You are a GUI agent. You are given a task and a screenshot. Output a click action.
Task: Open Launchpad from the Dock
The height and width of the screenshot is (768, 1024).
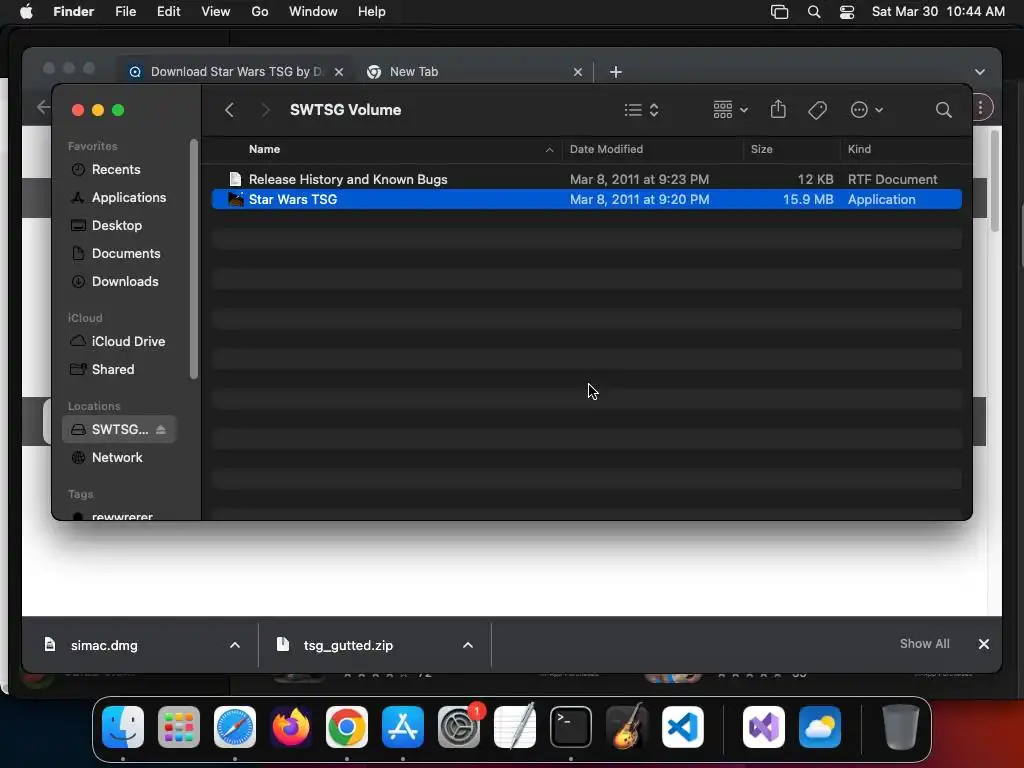(179, 727)
